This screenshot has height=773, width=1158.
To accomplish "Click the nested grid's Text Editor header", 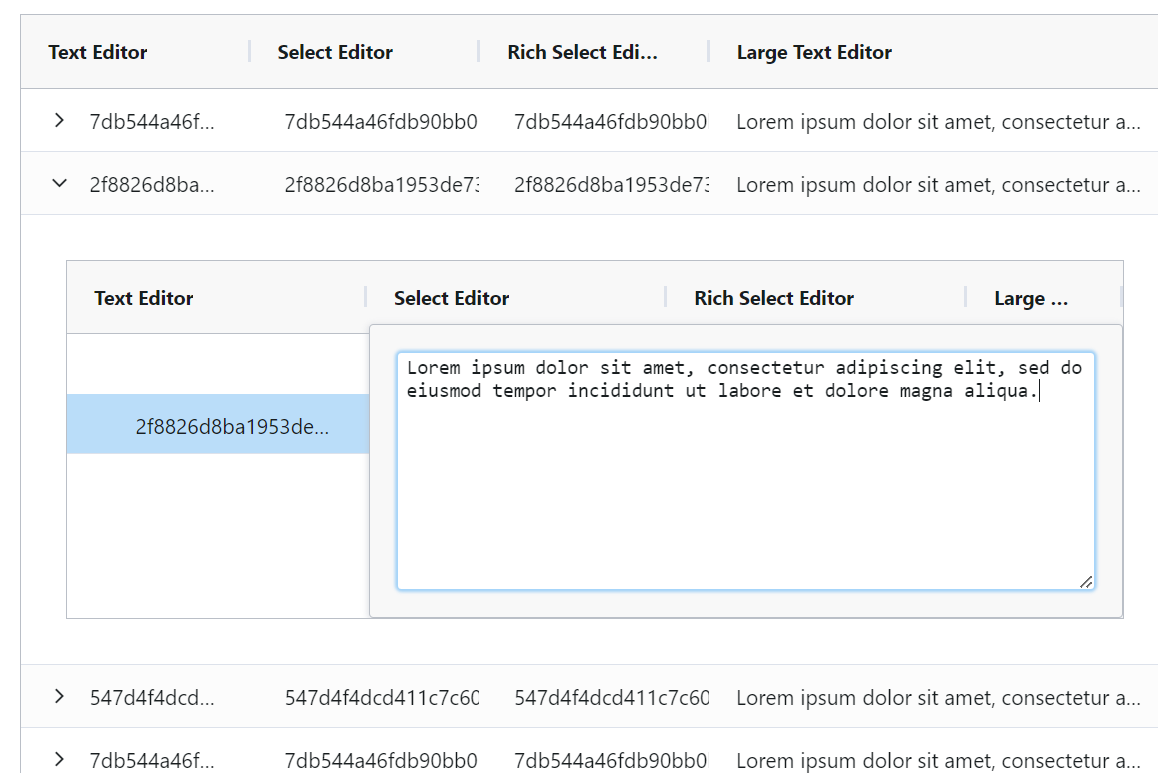I will pyautogui.click(x=143, y=298).
